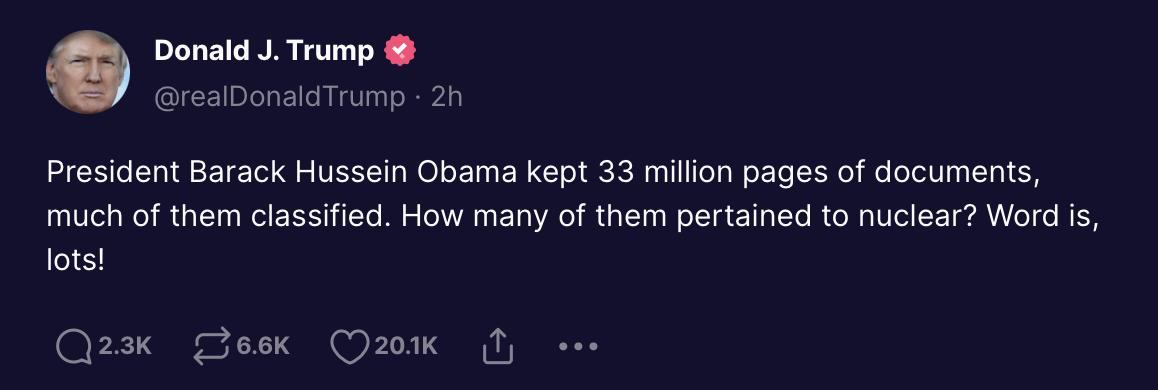Open the reply speech bubble icon
Viewport: 1158px width, 390px height.
(x=74, y=346)
